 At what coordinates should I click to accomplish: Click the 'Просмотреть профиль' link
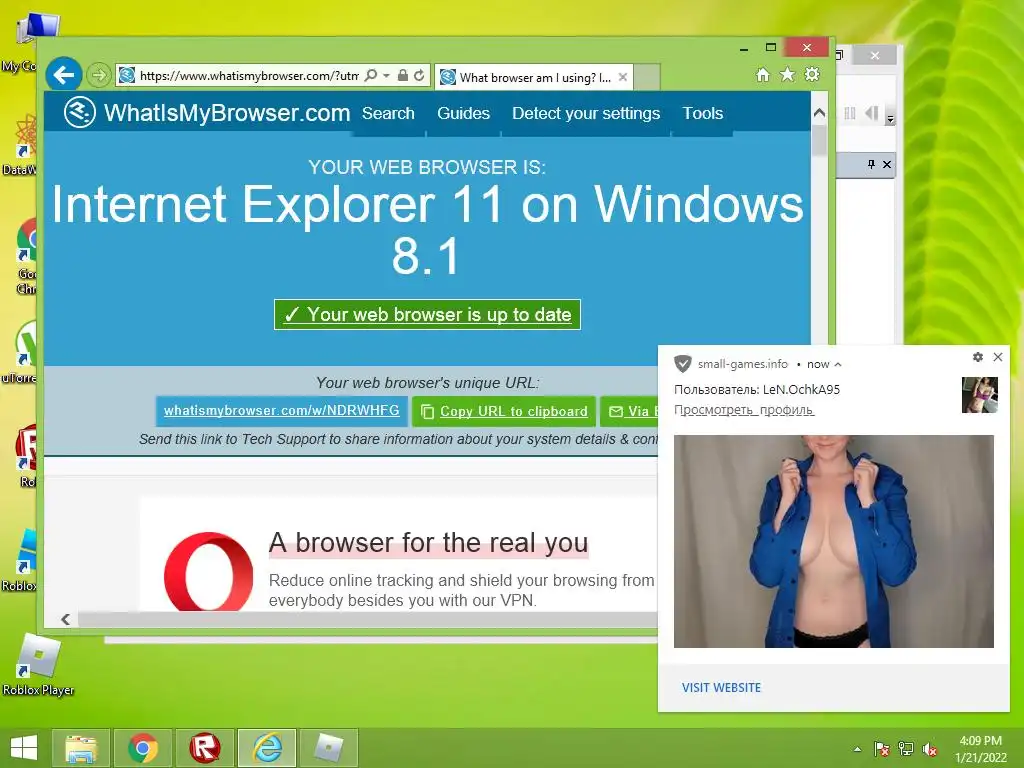tap(744, 409)
